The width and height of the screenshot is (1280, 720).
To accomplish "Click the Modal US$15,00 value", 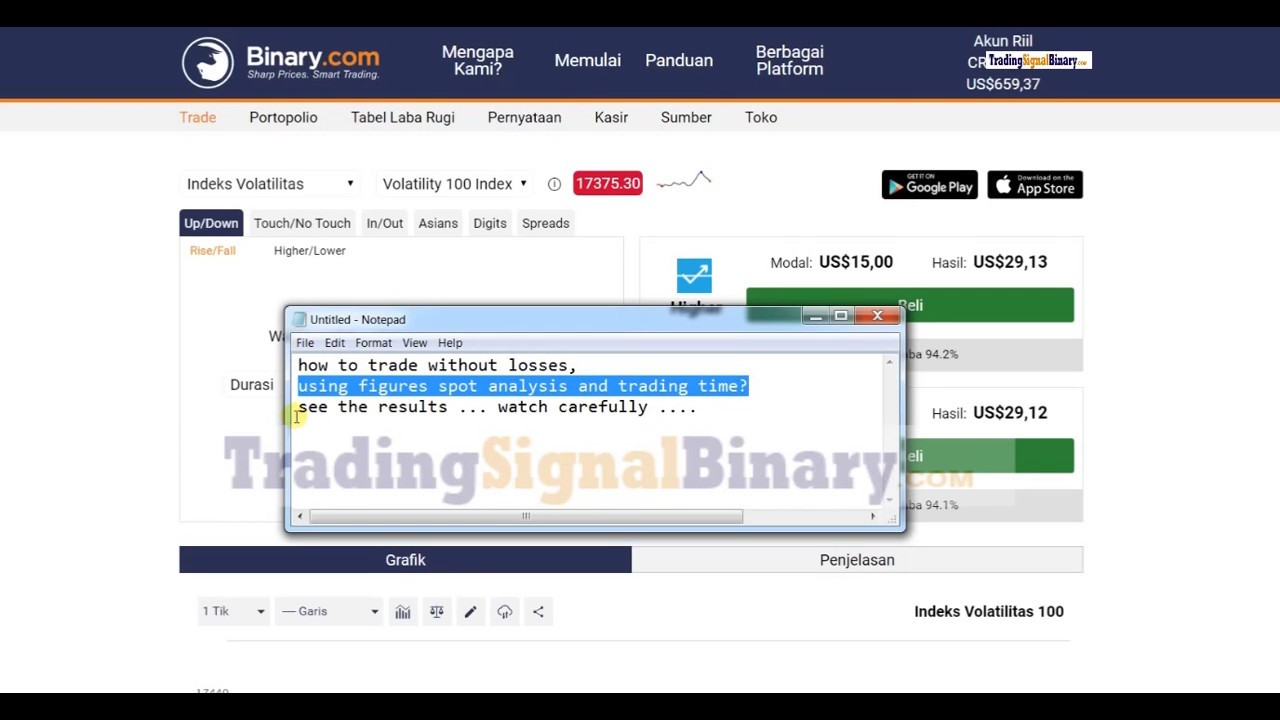I will pos(856,262).
